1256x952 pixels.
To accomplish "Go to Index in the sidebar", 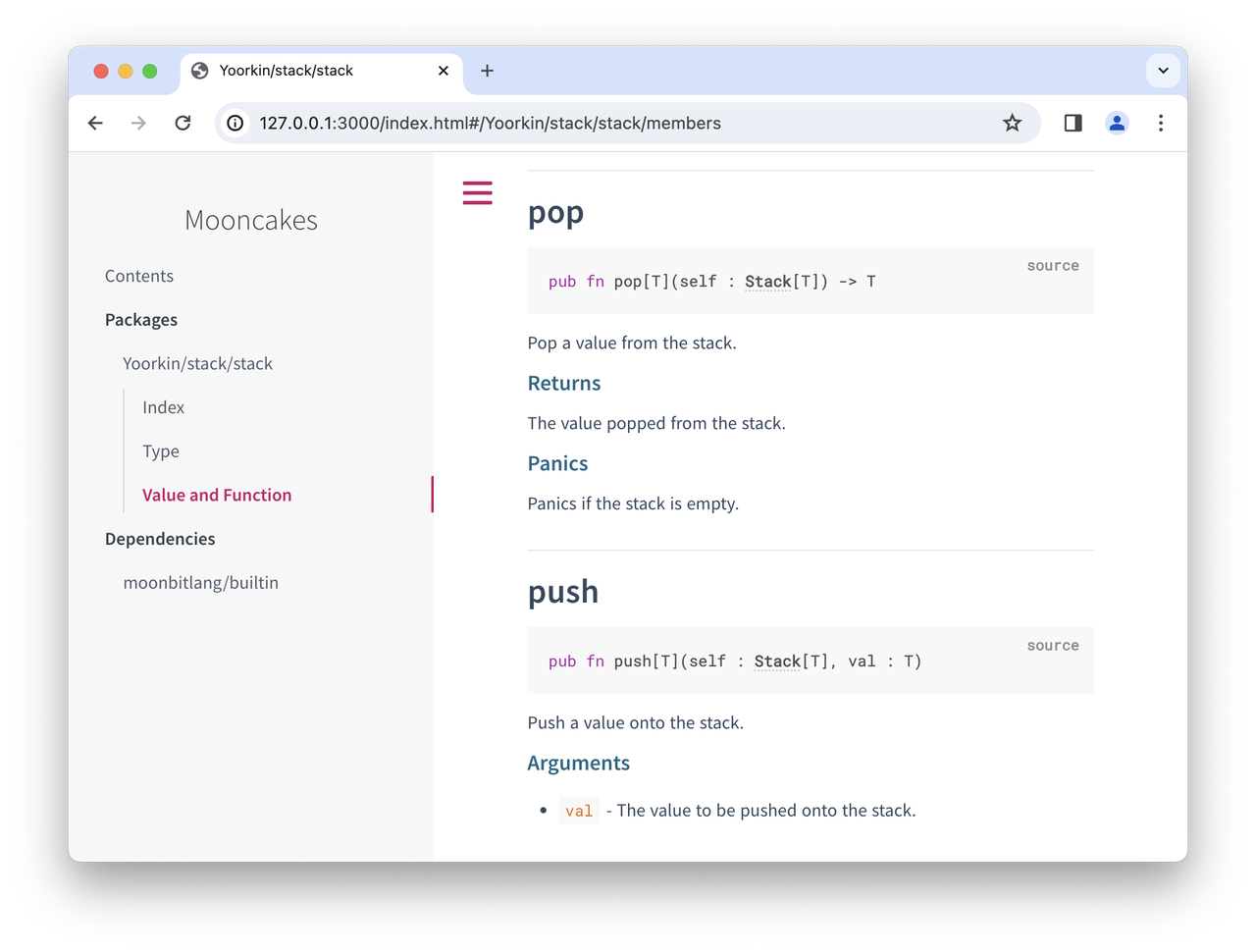I will click(x=163, y=407).
